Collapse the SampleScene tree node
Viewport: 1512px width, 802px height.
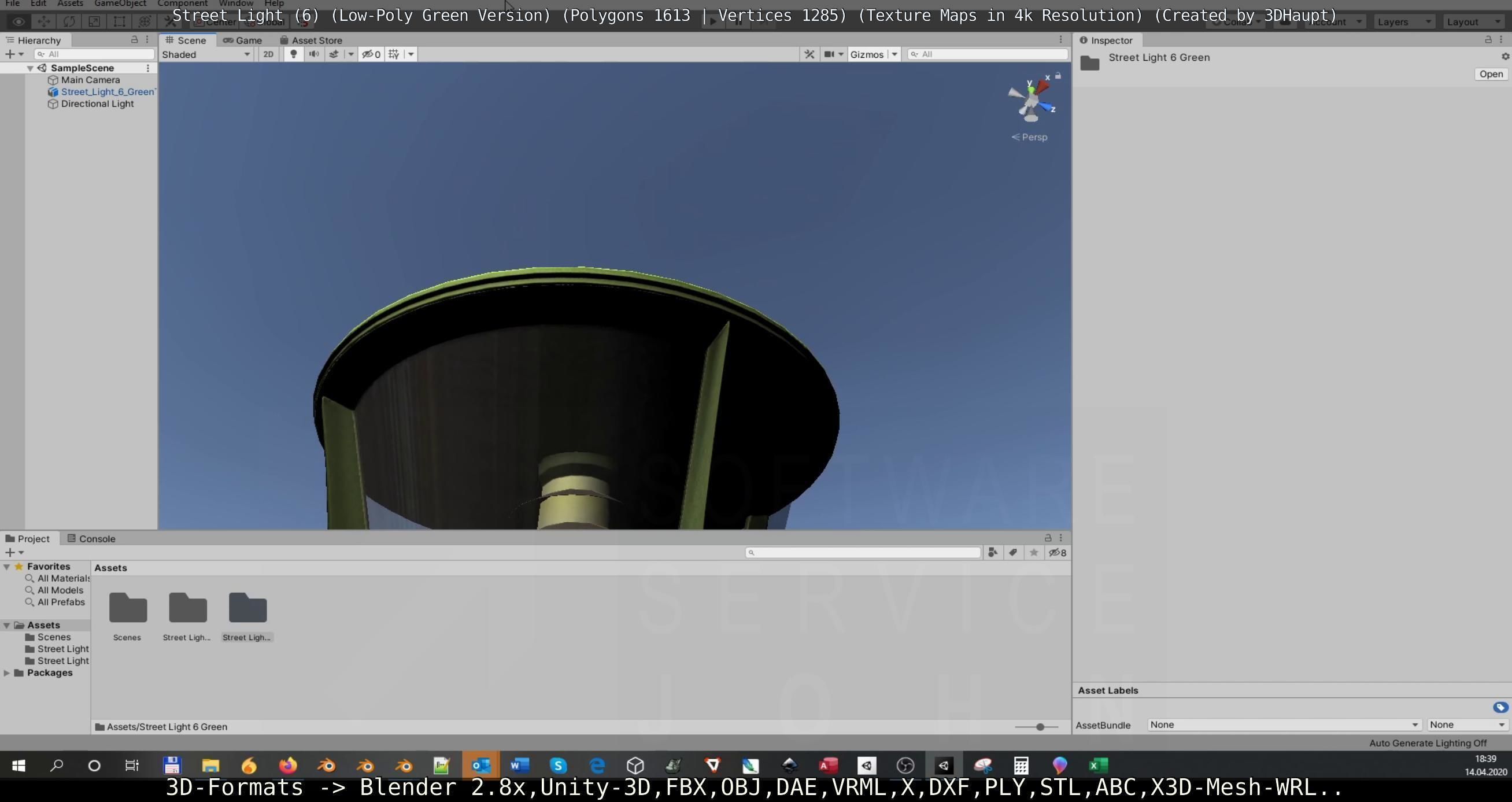pyautogui.click(x=30, y=68)
